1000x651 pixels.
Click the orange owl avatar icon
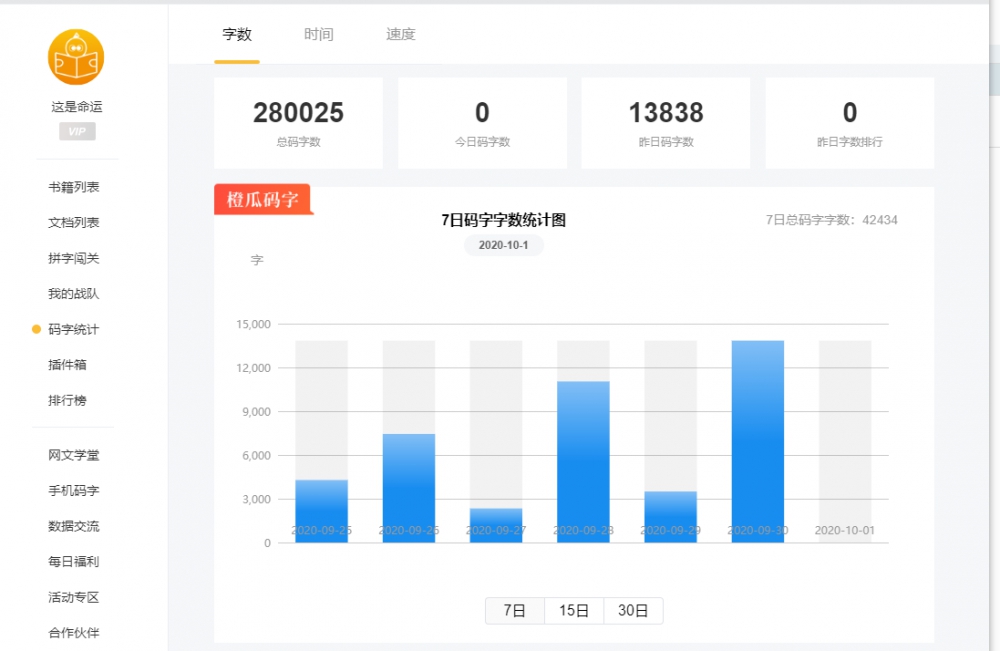coord(76,57)
